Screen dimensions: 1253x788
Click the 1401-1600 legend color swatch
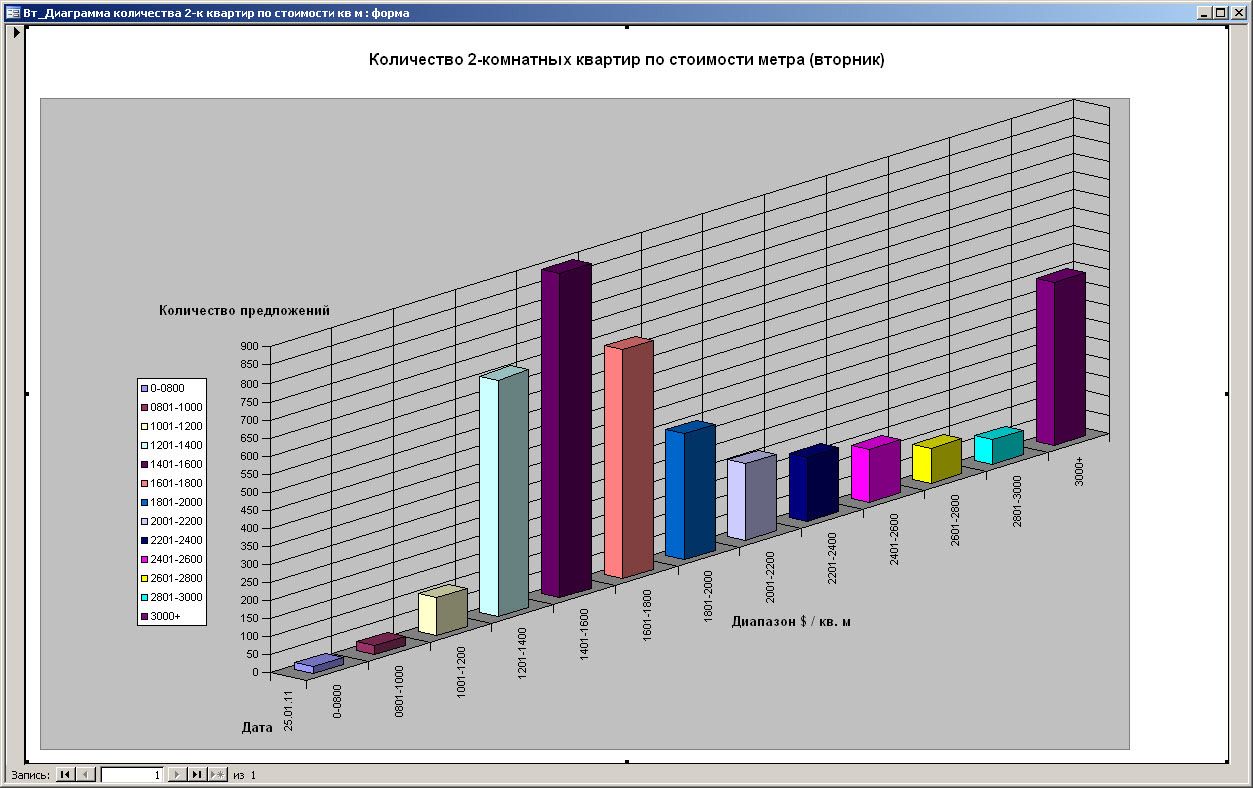pos(145,464)
